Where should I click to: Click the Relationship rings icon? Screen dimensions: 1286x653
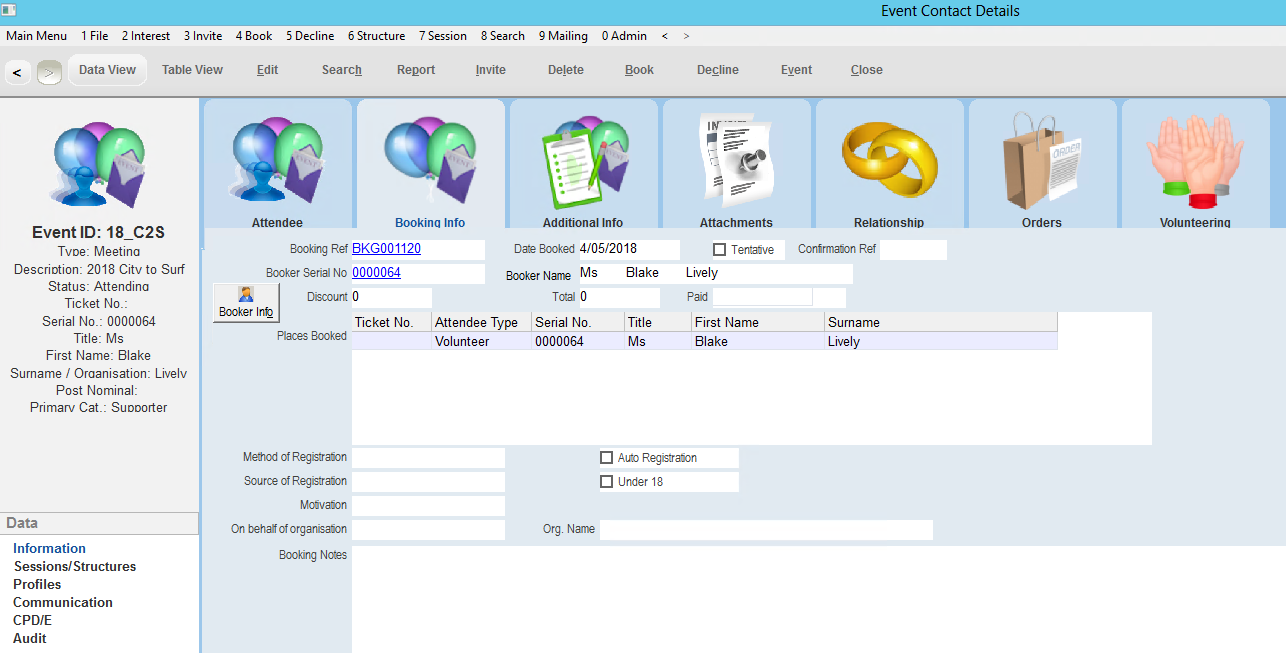(x=889, y=162)
